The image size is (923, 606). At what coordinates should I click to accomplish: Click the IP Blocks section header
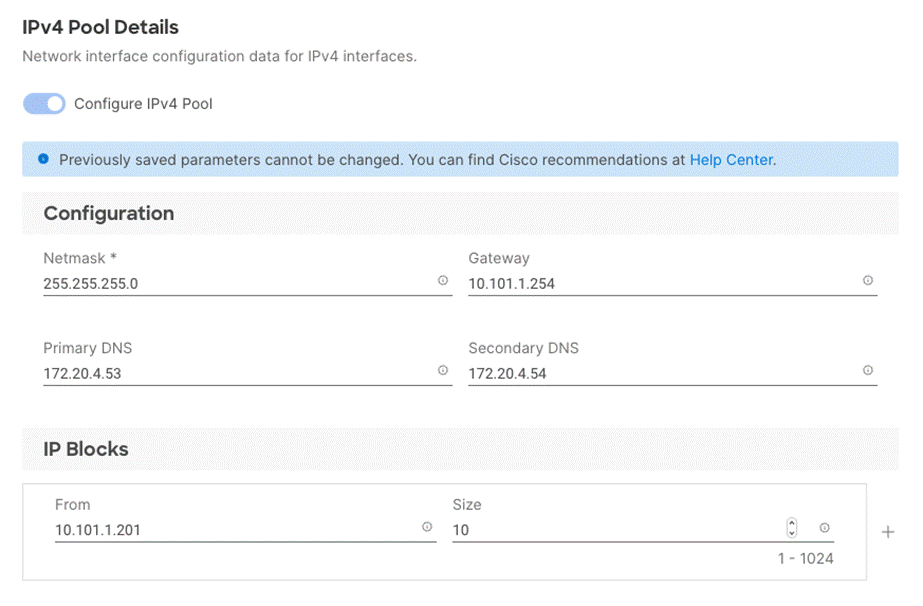86,449
